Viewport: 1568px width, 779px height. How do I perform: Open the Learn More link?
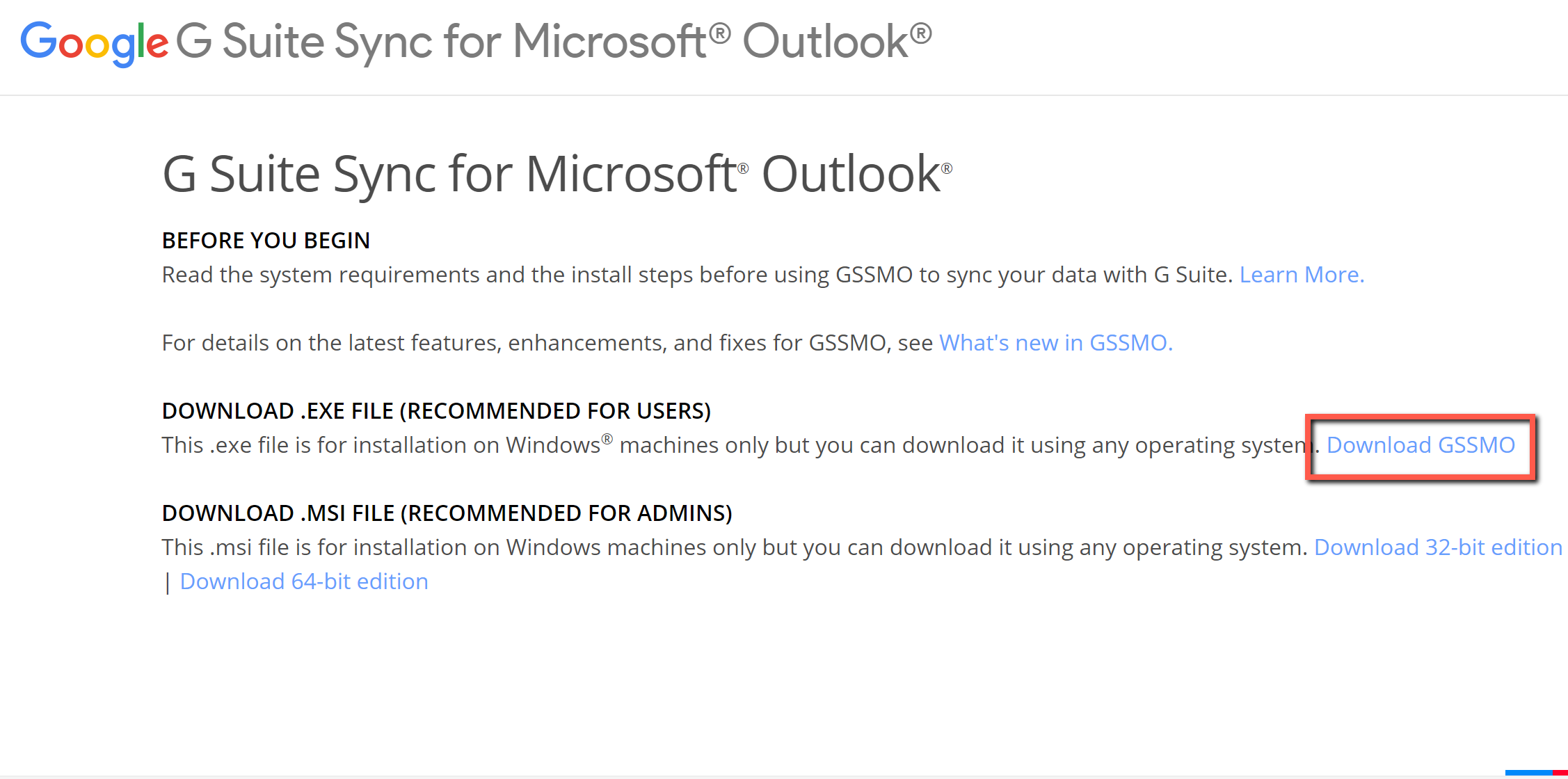[x=1302, y=275]
